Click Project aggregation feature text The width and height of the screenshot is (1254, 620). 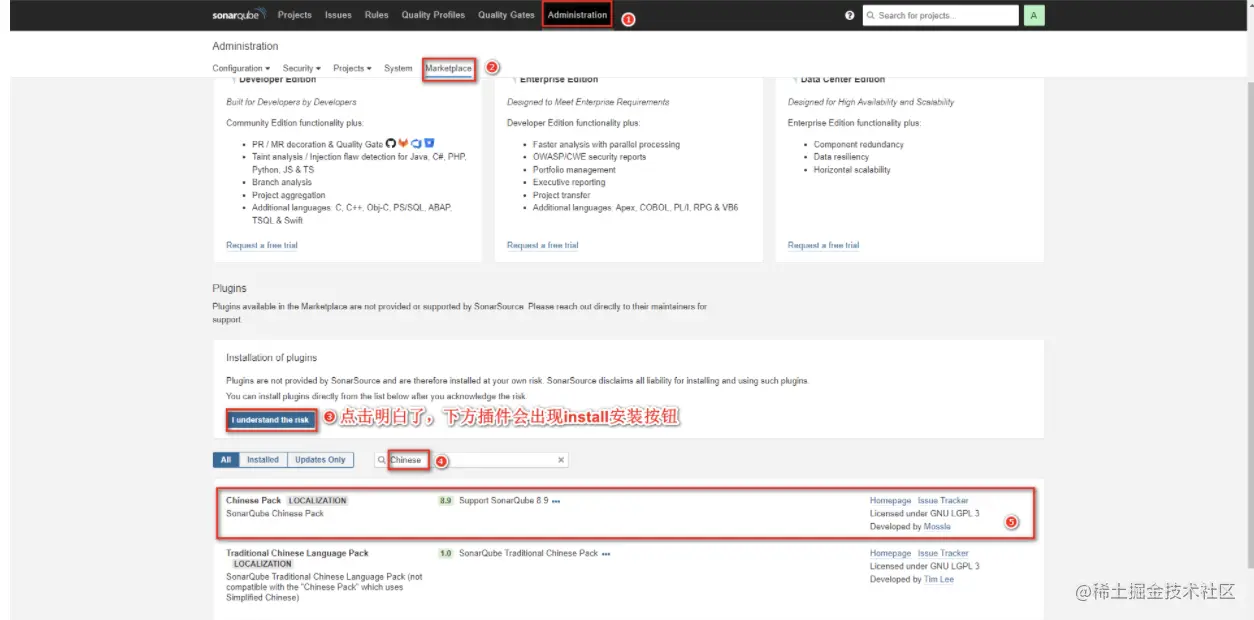(288, 195)
